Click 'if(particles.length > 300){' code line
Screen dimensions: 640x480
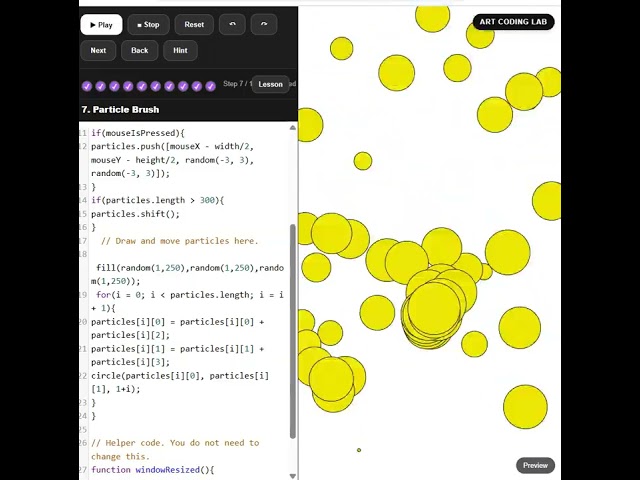point(158,200)
